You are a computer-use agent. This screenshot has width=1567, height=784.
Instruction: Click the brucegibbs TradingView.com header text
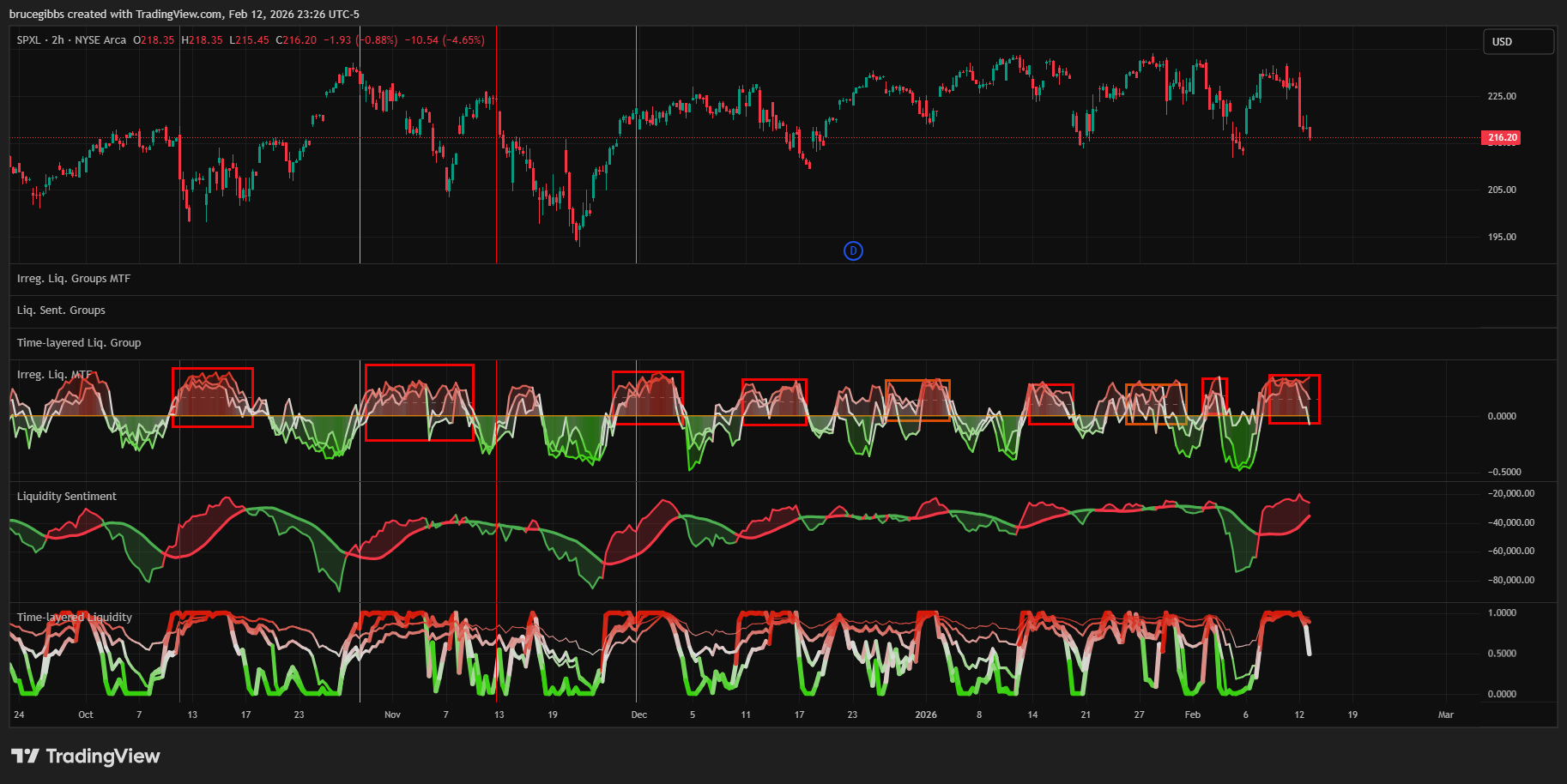pos(185,14)
